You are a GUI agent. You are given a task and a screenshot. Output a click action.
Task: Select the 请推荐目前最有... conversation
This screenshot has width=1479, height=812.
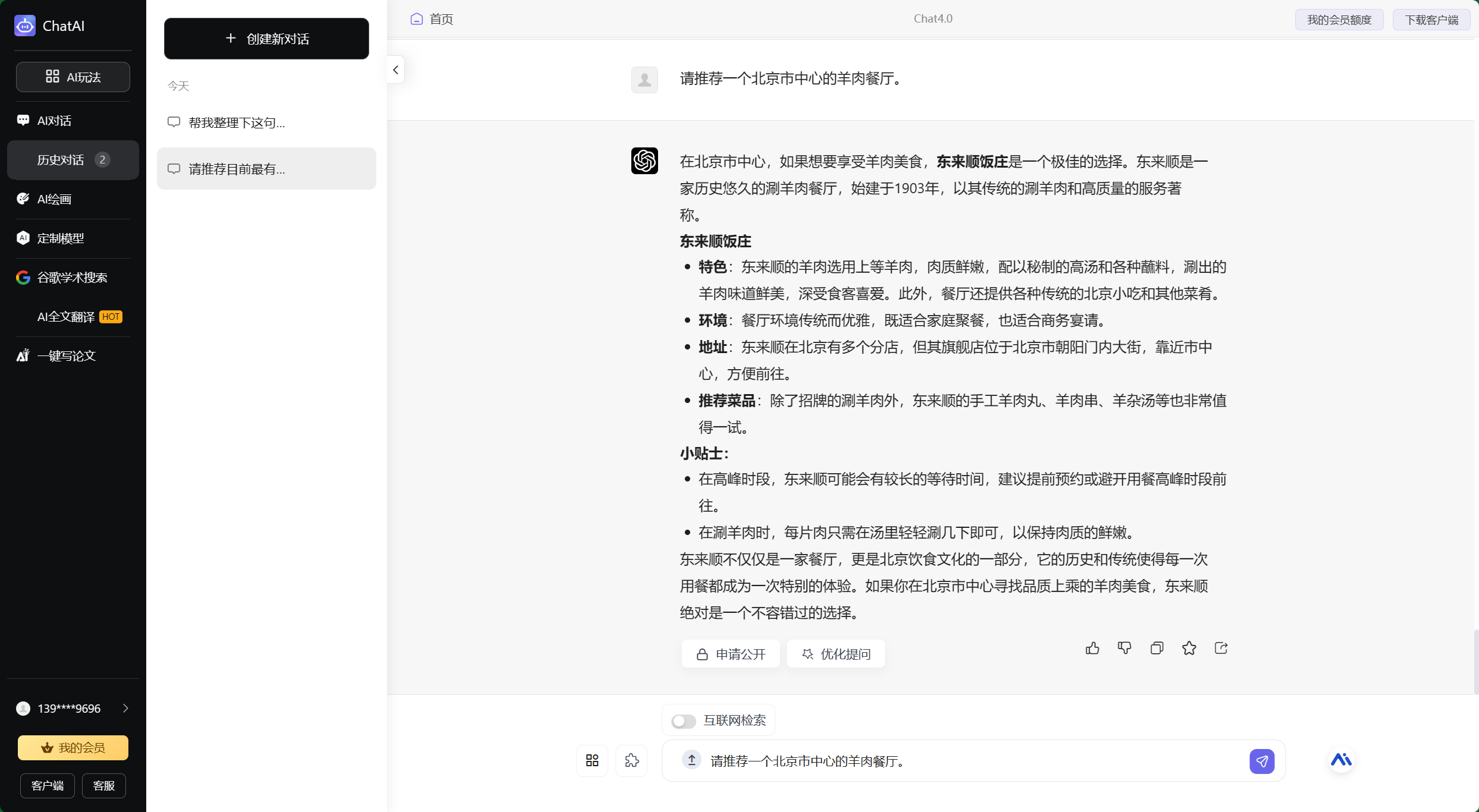pos(266,169)
